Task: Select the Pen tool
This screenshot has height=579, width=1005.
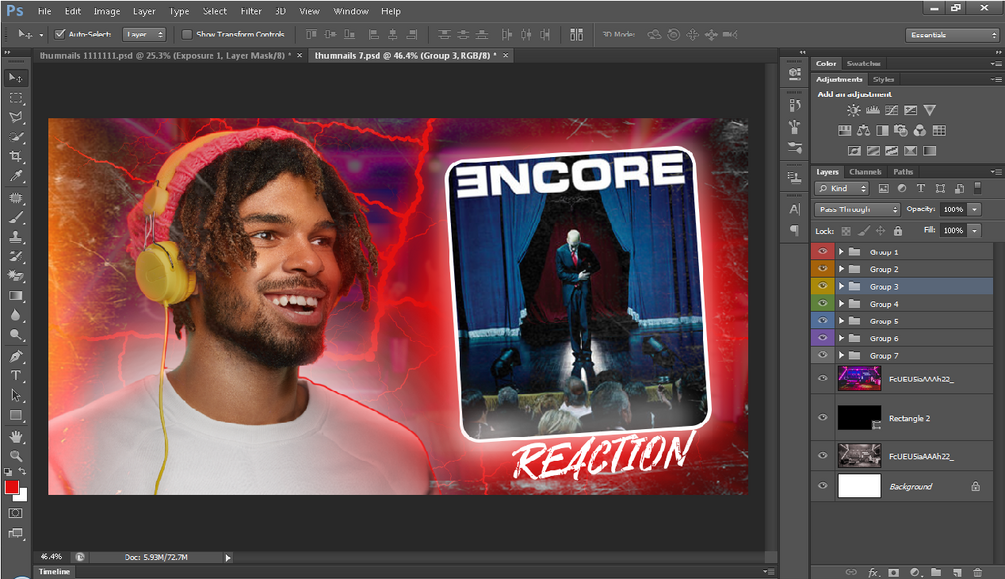Action: (x=15, y=357)
